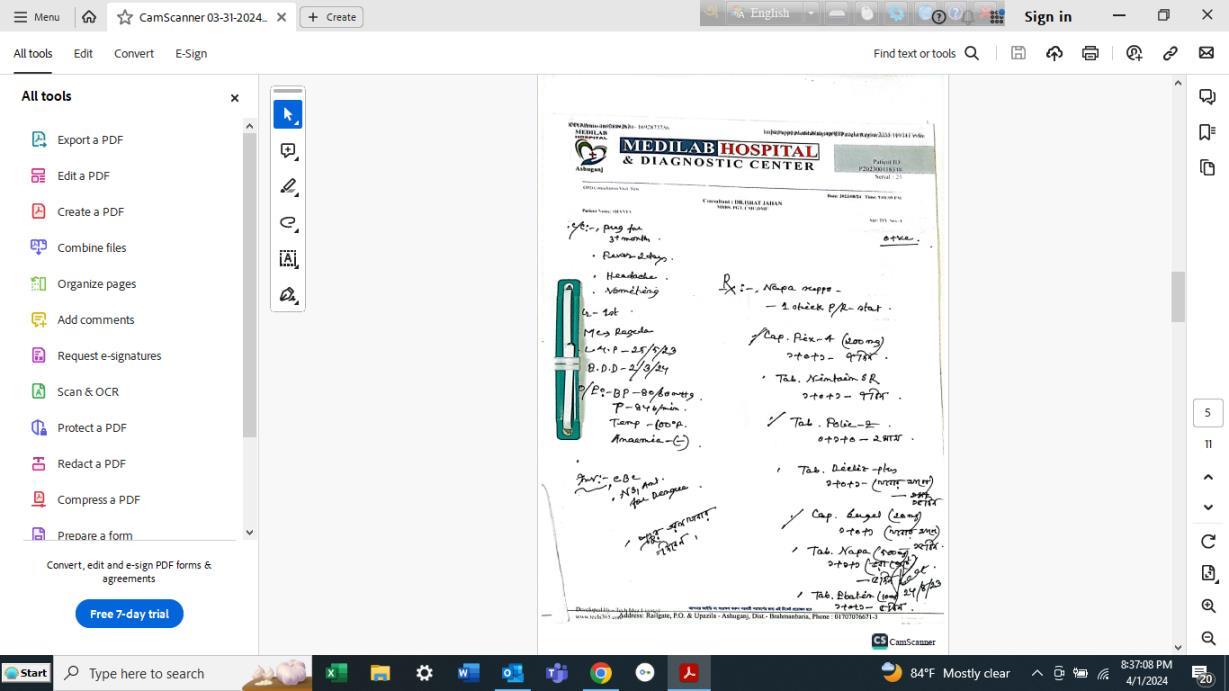Viewport: 1229px width, 691px height.
Task: Open Excel from the taskbar
Action: tap(336, 673)
